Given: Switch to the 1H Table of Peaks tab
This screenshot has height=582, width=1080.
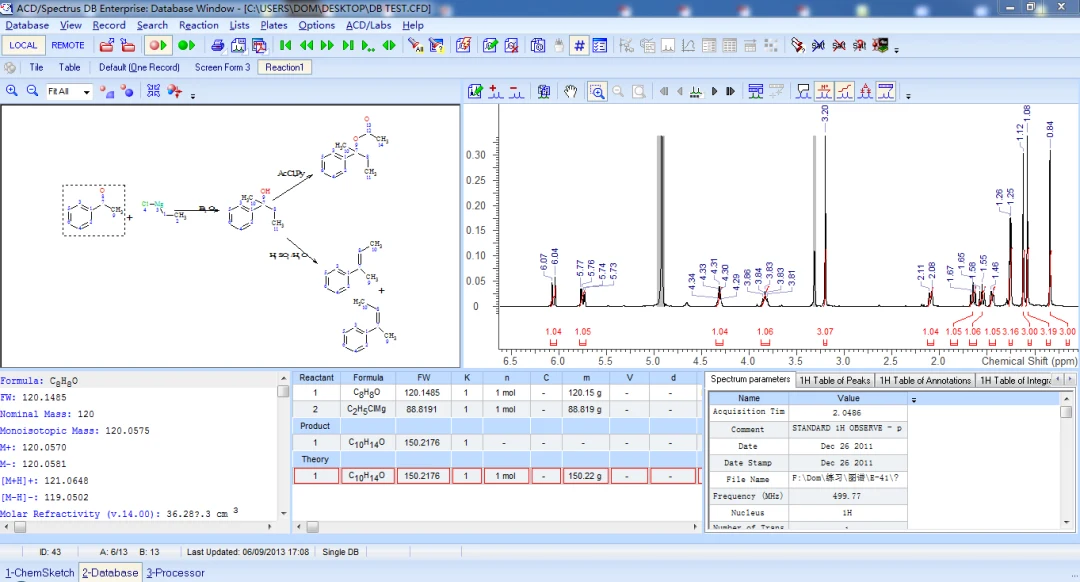Looking at the screenshot, I should (835, 380).
